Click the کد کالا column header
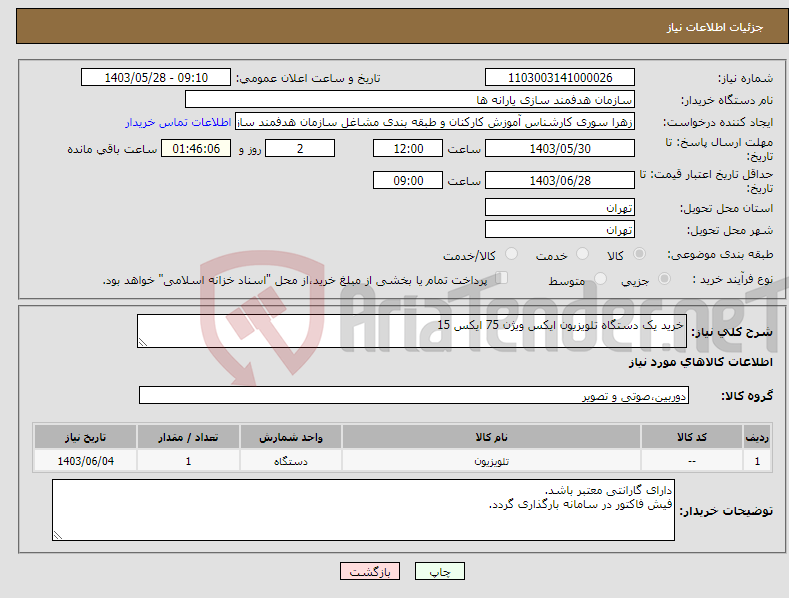This screenshot has height=598, width=789. click(692, 437)
